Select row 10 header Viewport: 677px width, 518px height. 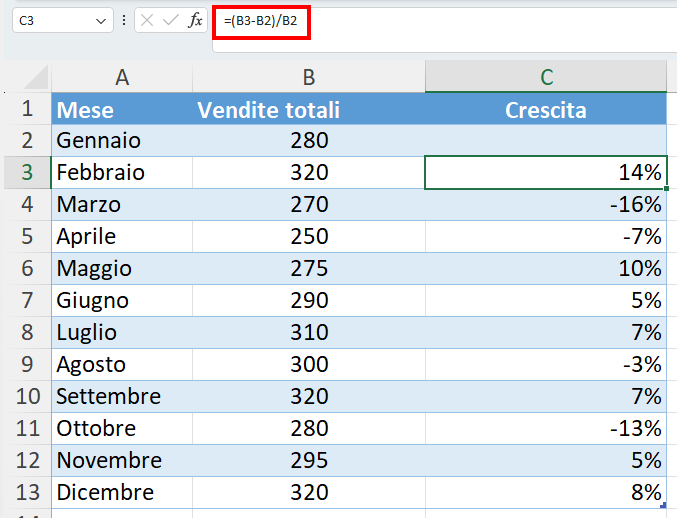point(27,396)
